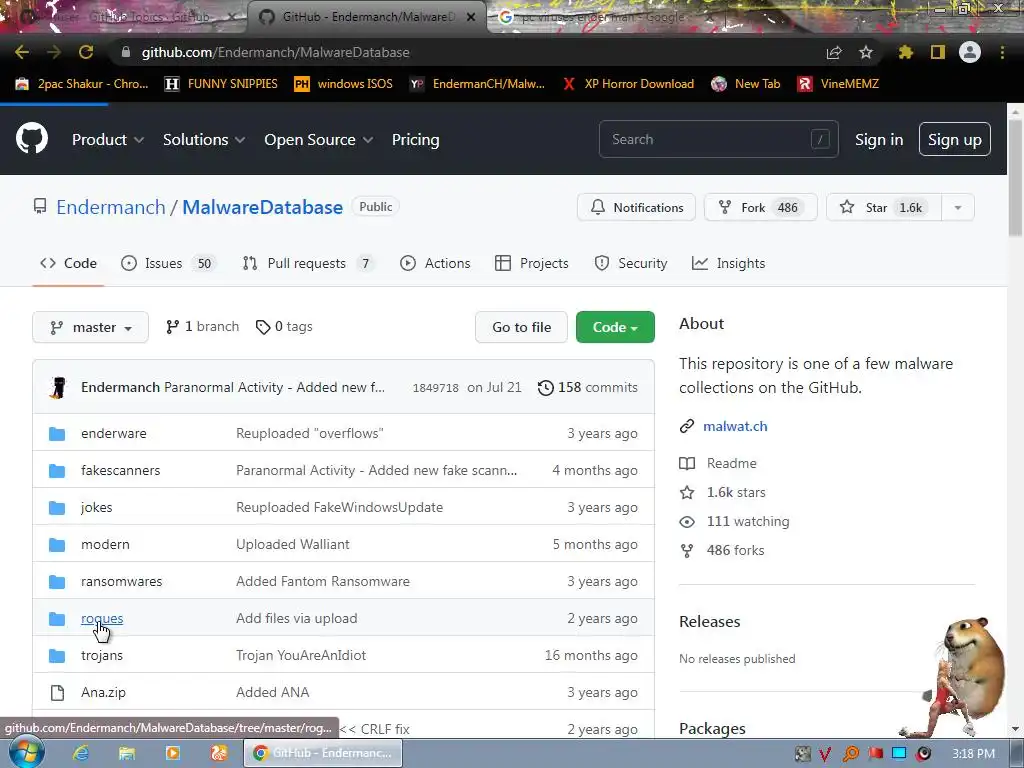
Task: Open the fakescanners folder
Action: click(120, 470)
